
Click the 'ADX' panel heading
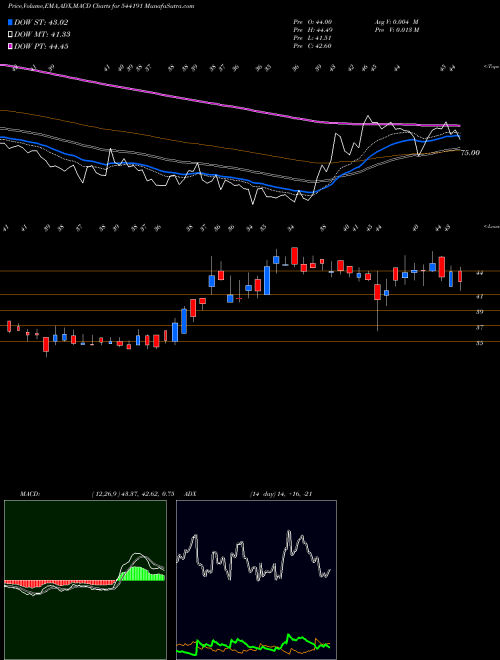(190, 494)
